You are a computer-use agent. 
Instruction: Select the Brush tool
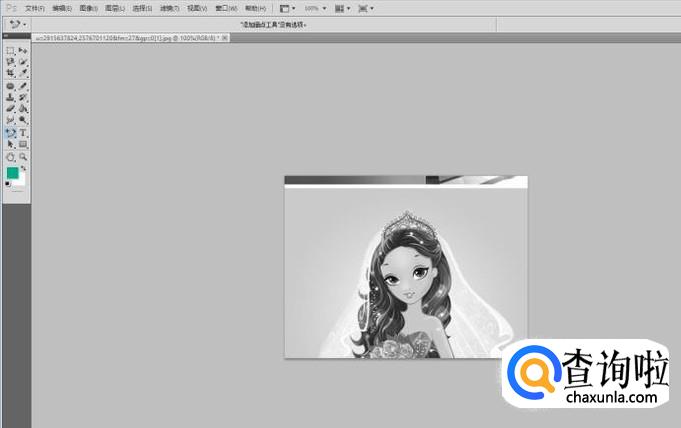click(23, 86)
